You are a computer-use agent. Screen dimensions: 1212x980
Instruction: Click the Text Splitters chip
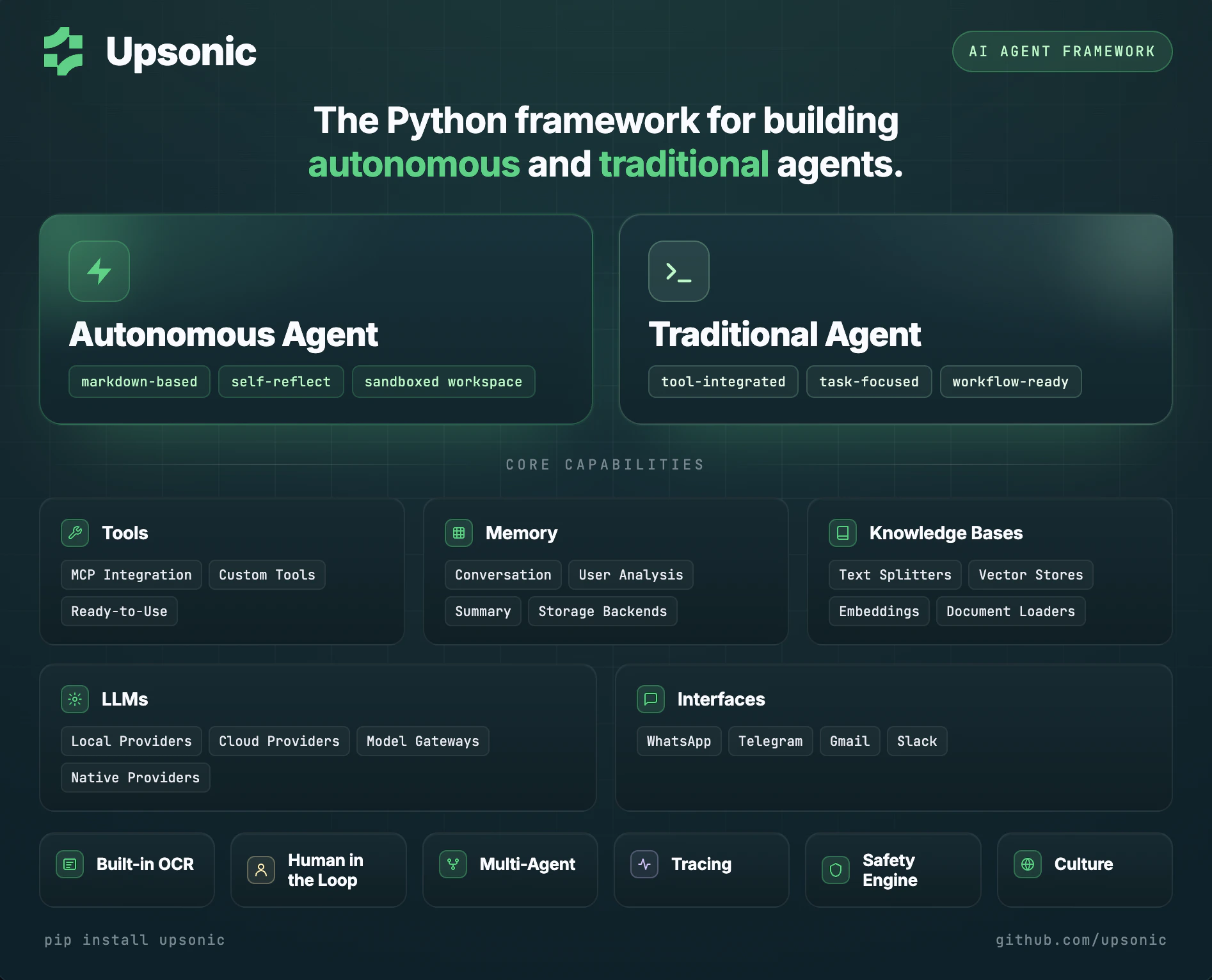coord(895,575)
